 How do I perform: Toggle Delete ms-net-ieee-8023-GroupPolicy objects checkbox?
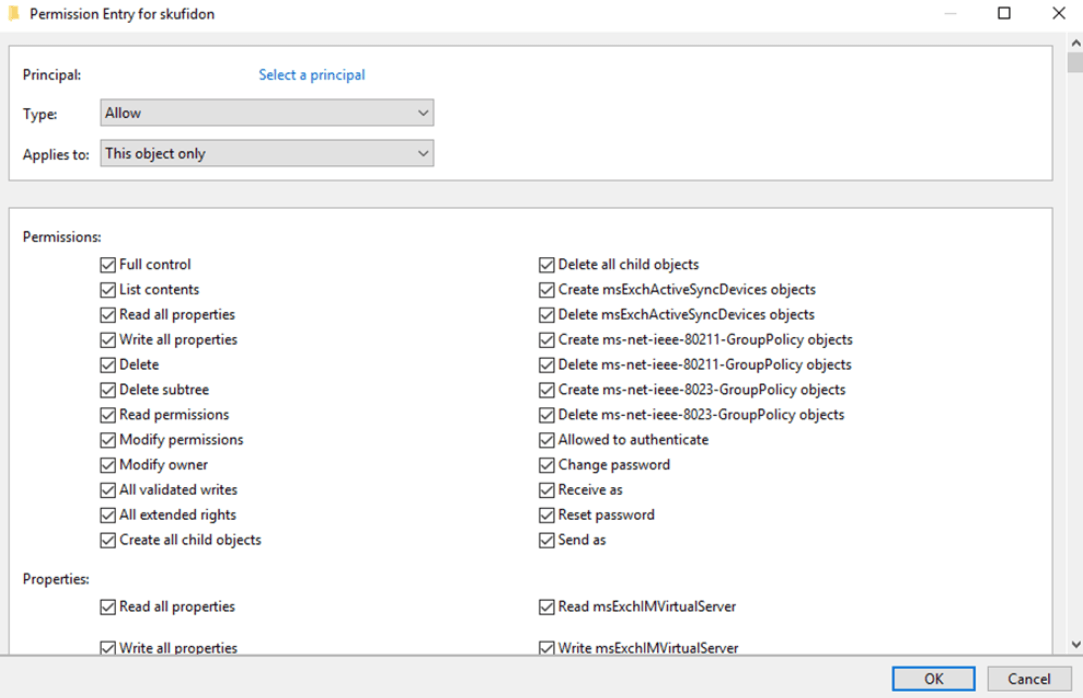coord(546,415)
